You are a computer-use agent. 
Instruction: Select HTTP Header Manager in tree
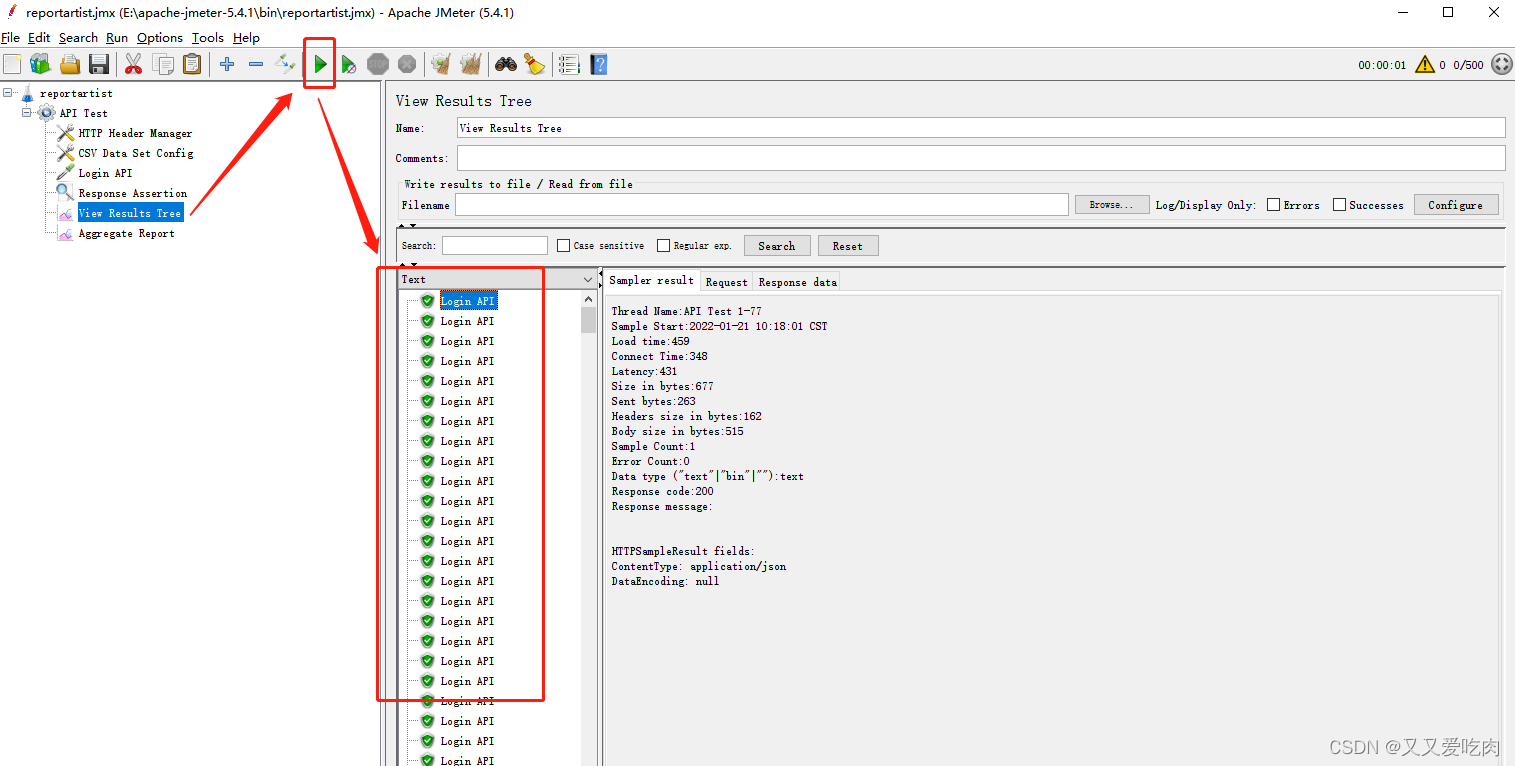[135, 133]
